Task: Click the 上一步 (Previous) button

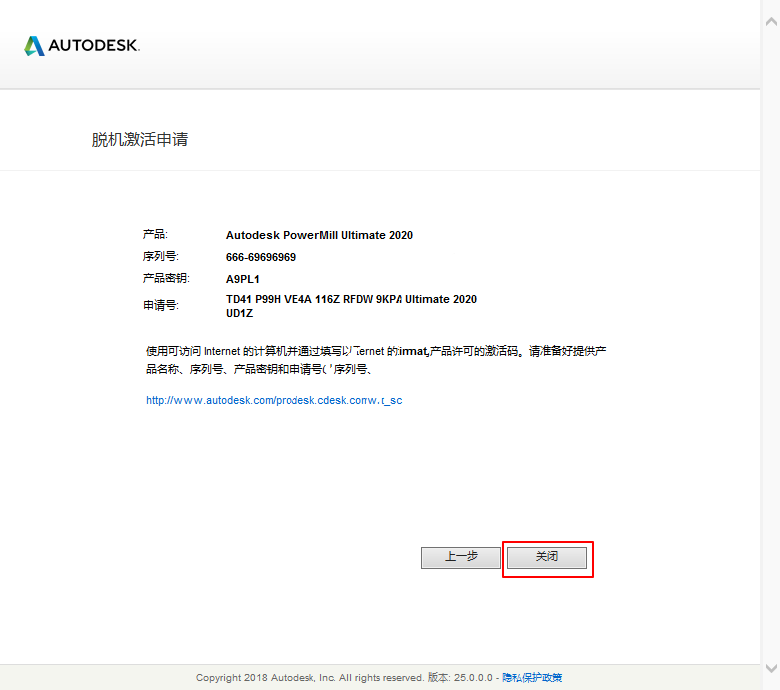Action: coord(461,558)
